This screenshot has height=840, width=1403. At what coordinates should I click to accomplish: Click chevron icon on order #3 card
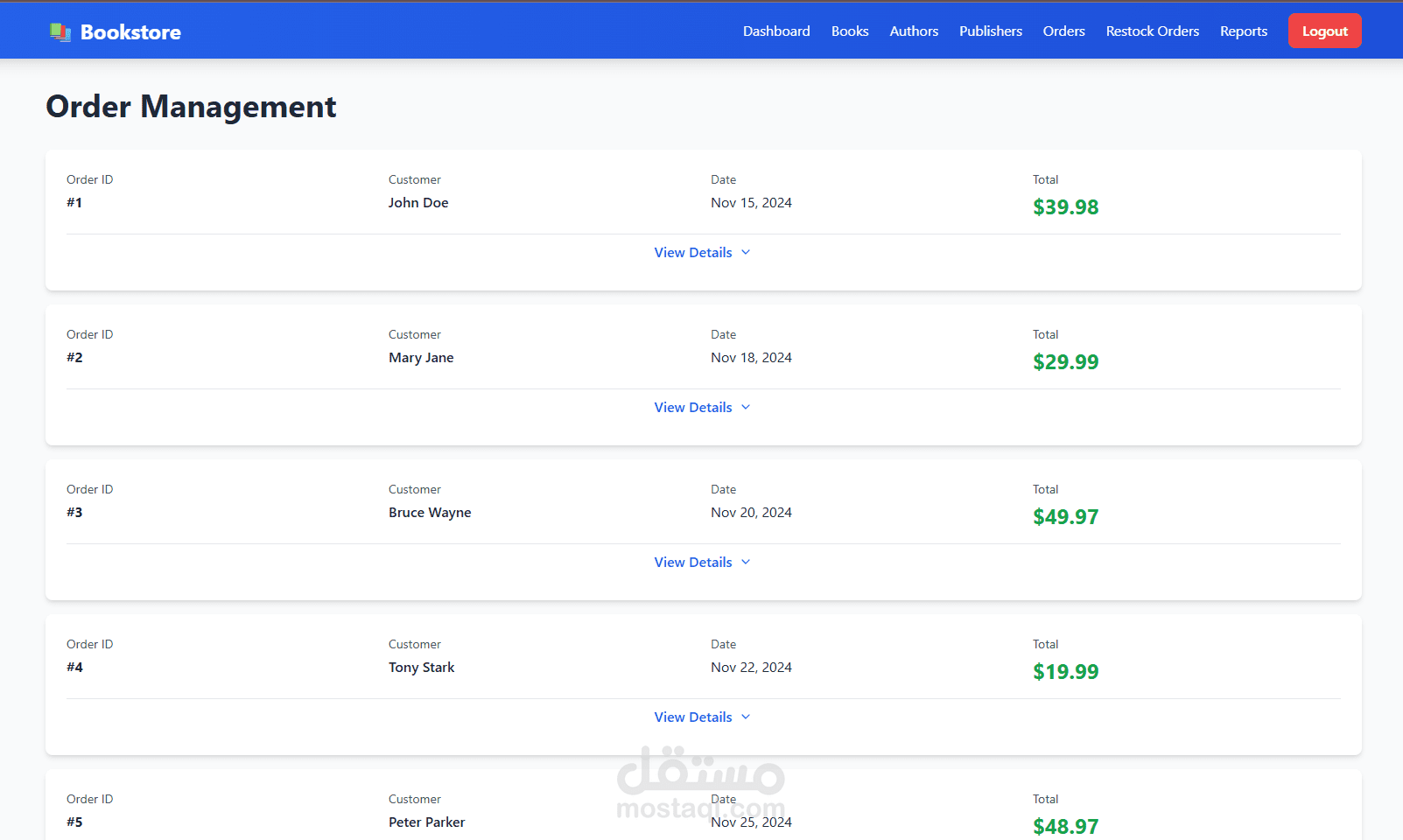746,563
